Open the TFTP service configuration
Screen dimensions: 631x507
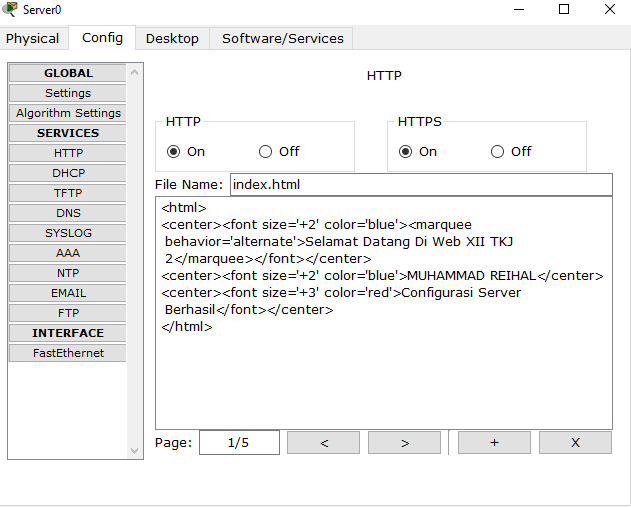68,193
